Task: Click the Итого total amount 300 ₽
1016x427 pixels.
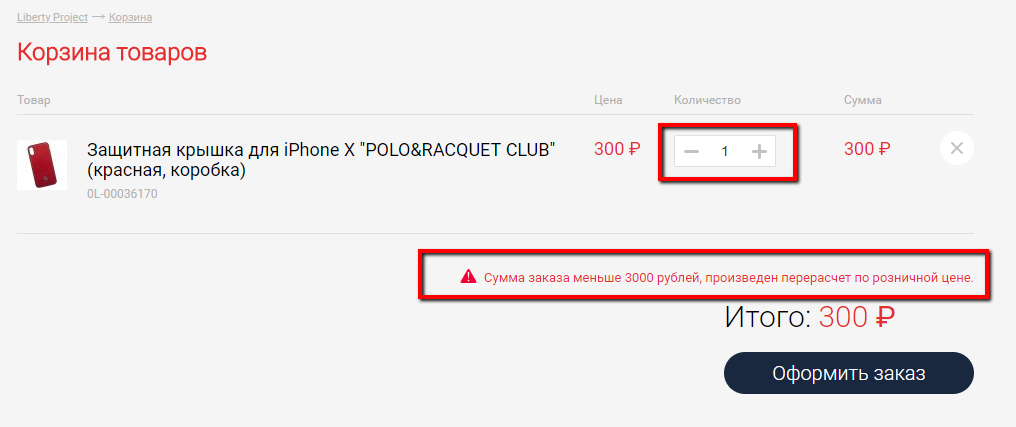Action: 857,317
